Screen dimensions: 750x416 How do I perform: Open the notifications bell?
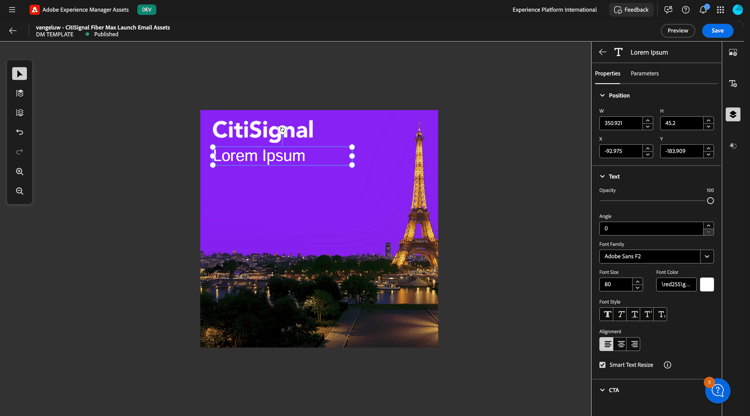pos(703,10)
